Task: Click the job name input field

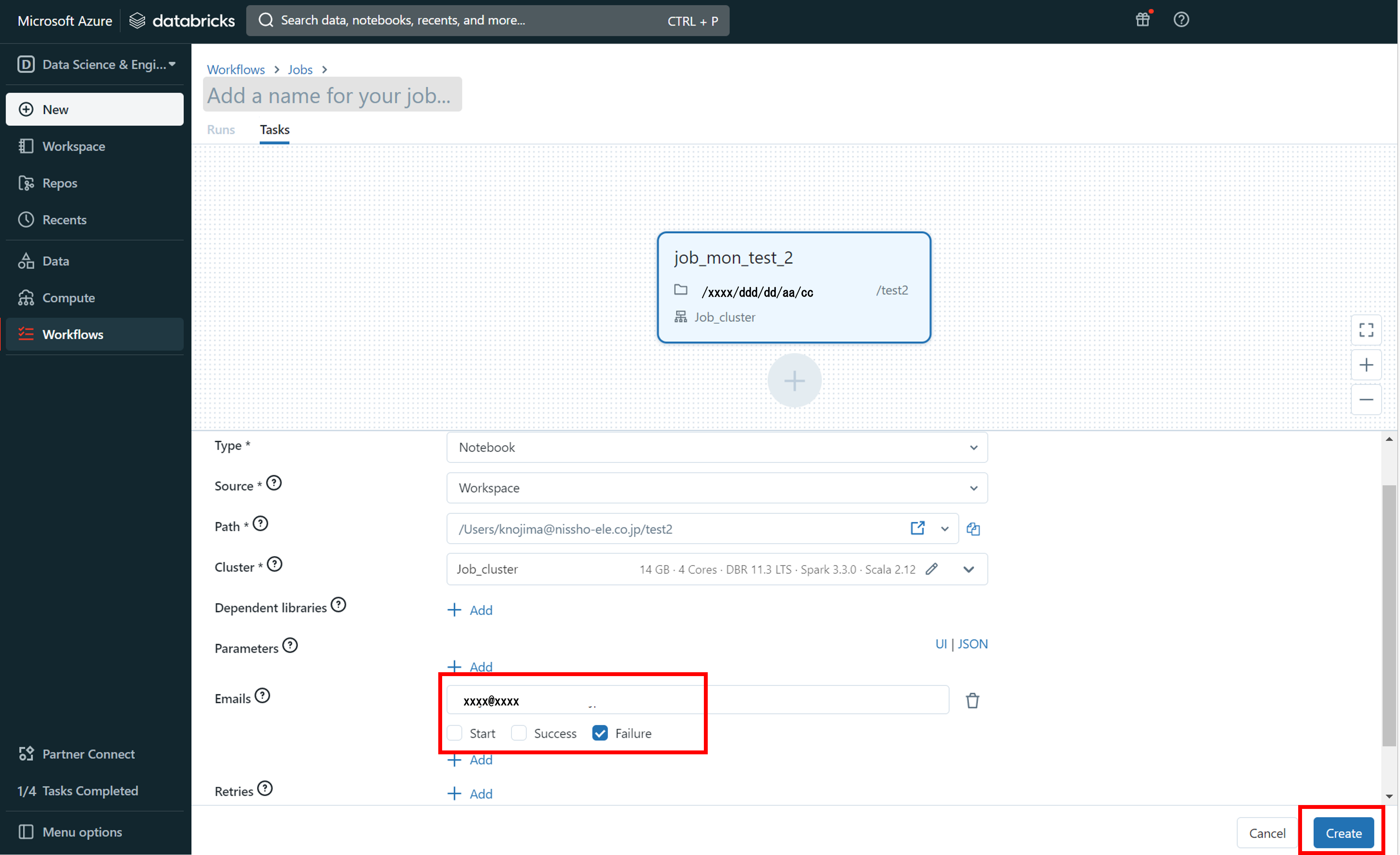Action: point(333,95)
